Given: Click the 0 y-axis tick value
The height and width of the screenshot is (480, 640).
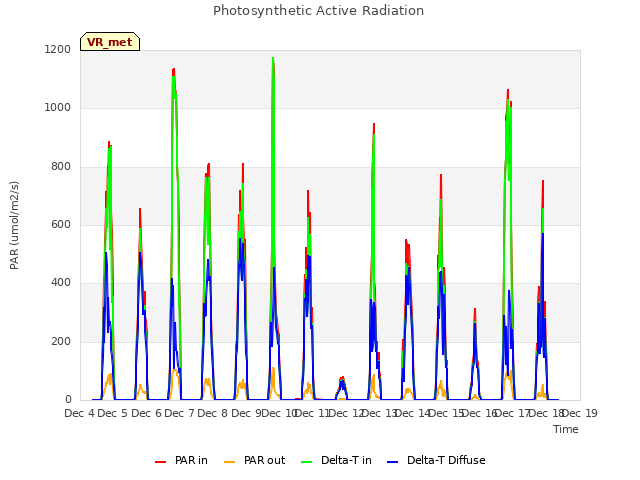Looking at the screenshot, I should coord(68,400).
